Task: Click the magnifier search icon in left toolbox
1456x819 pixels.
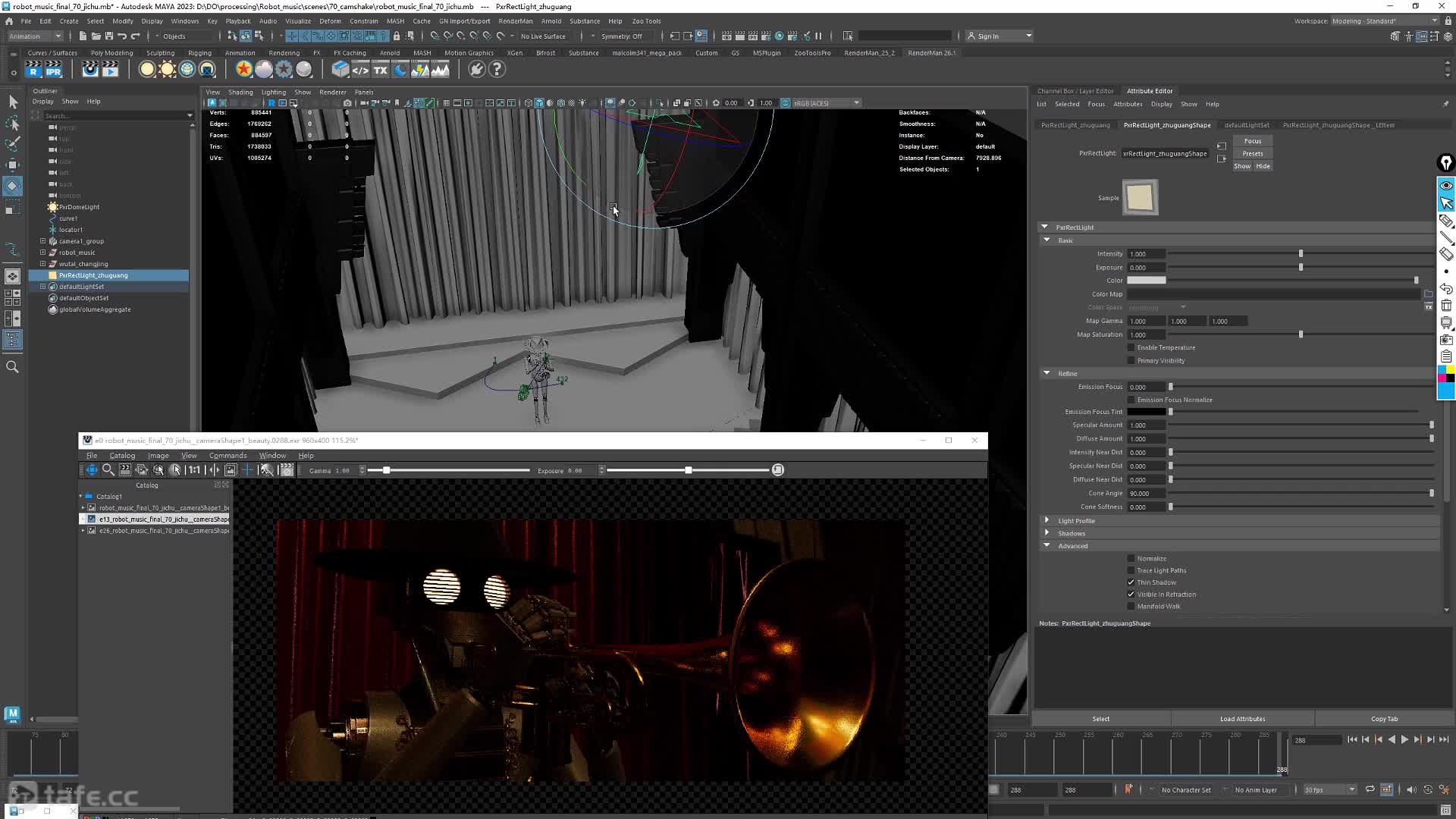Action: [x=13, y=367]
